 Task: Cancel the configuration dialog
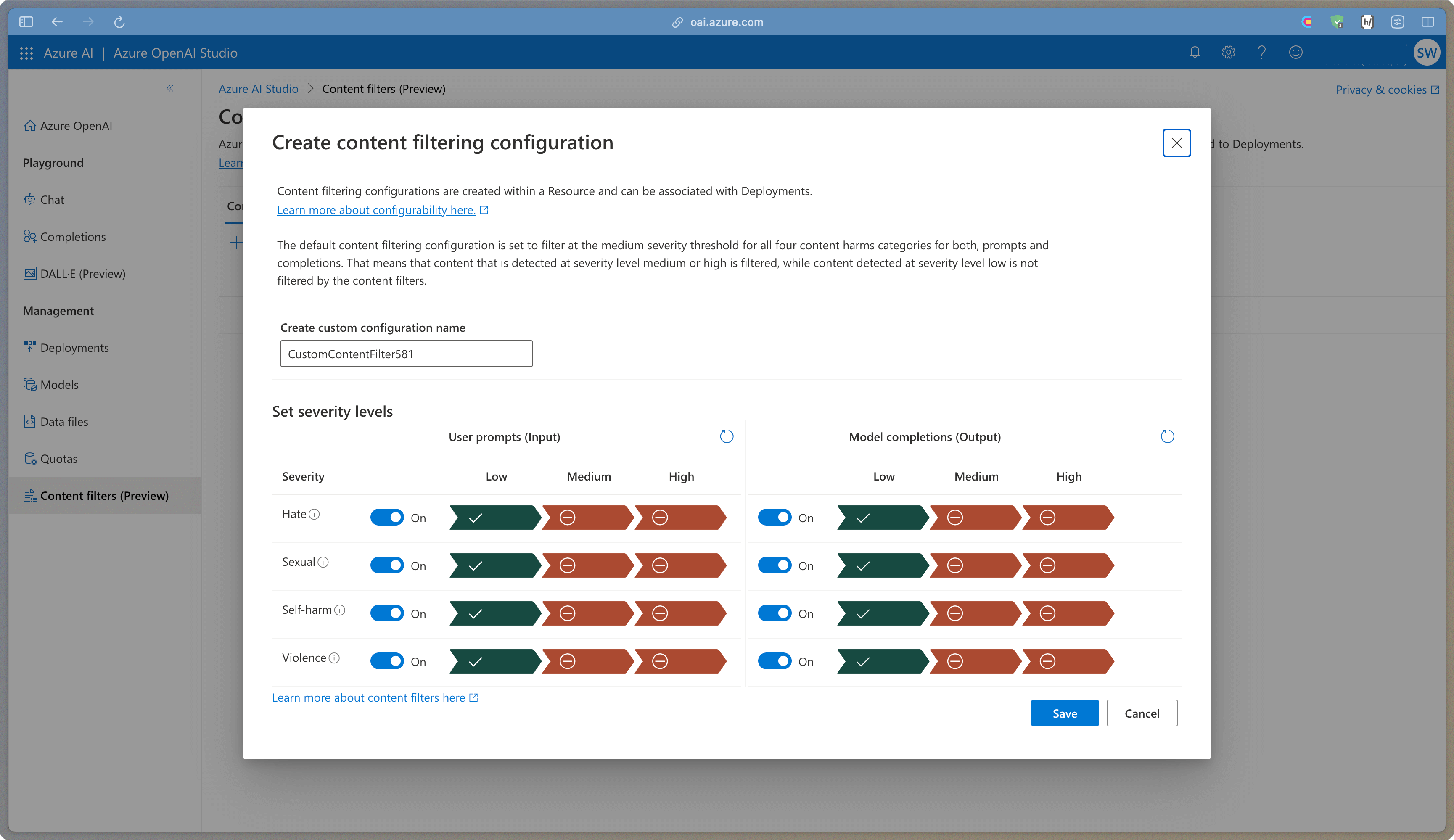click(1142, 713)
